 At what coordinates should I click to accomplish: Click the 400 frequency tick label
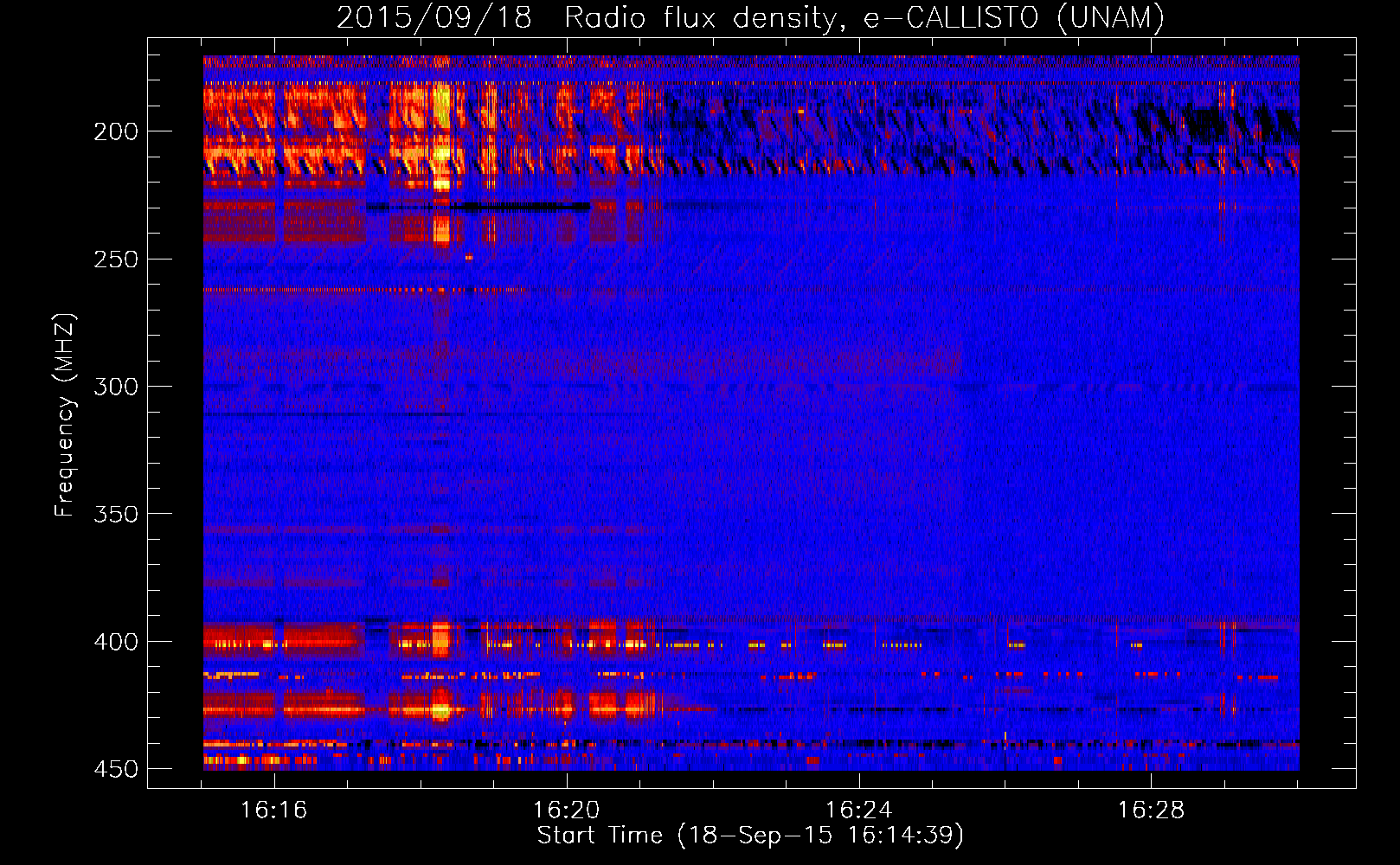pyautogui.click(x=116, y=642)
